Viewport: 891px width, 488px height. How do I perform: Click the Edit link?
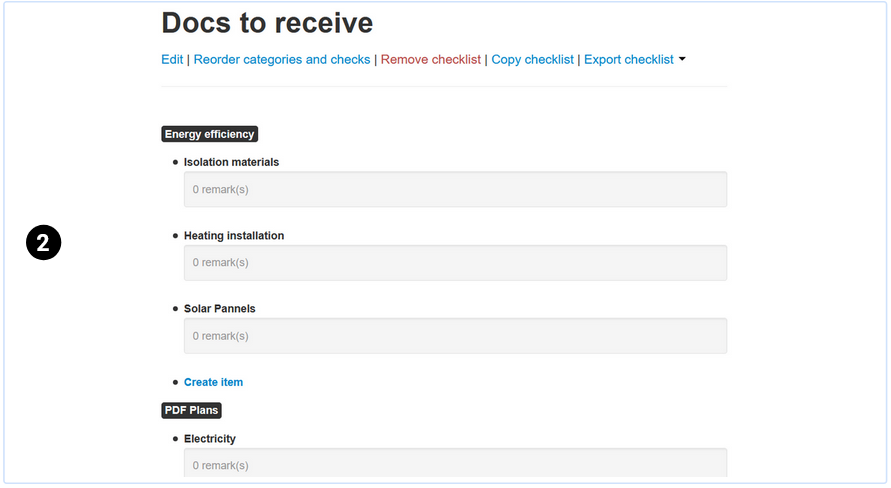[172, 60]
